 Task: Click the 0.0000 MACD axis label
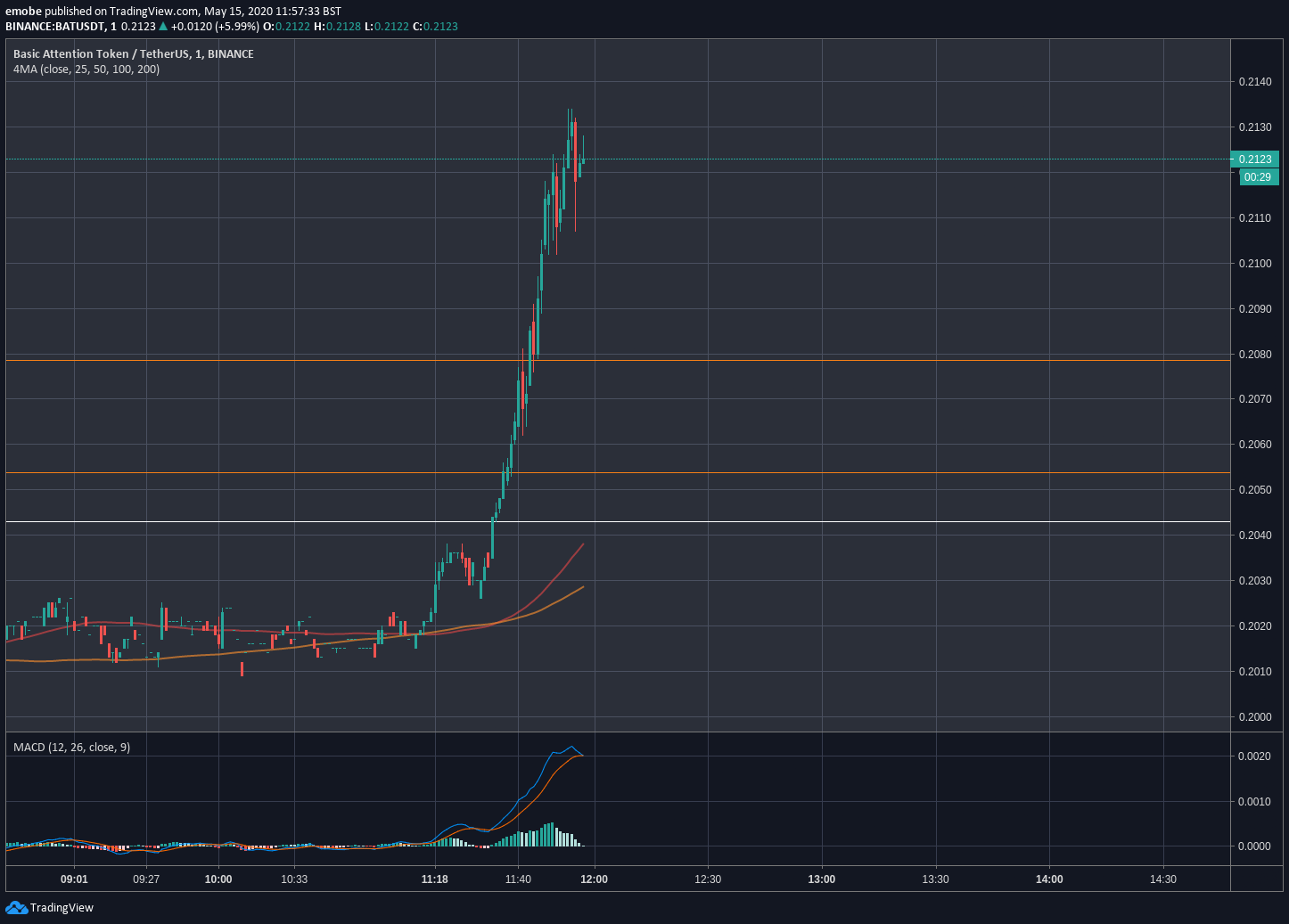click(1255, 846)
